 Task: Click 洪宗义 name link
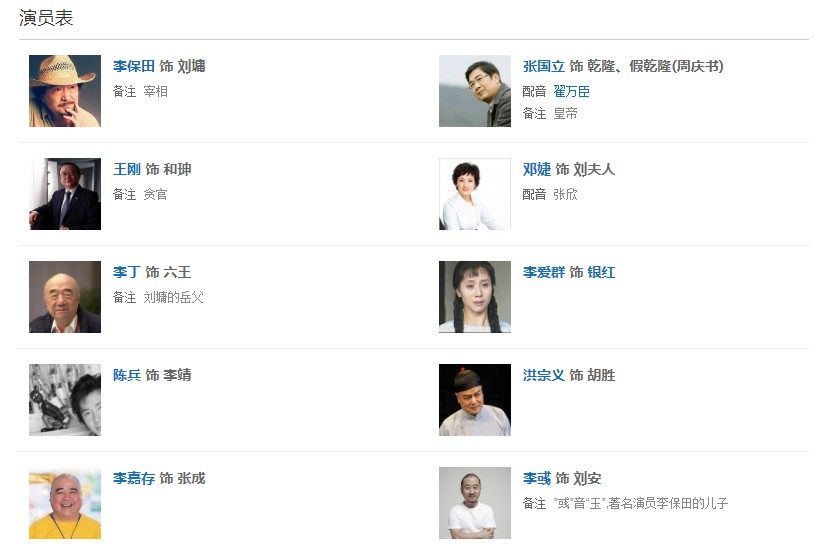[x=544, y=375]
